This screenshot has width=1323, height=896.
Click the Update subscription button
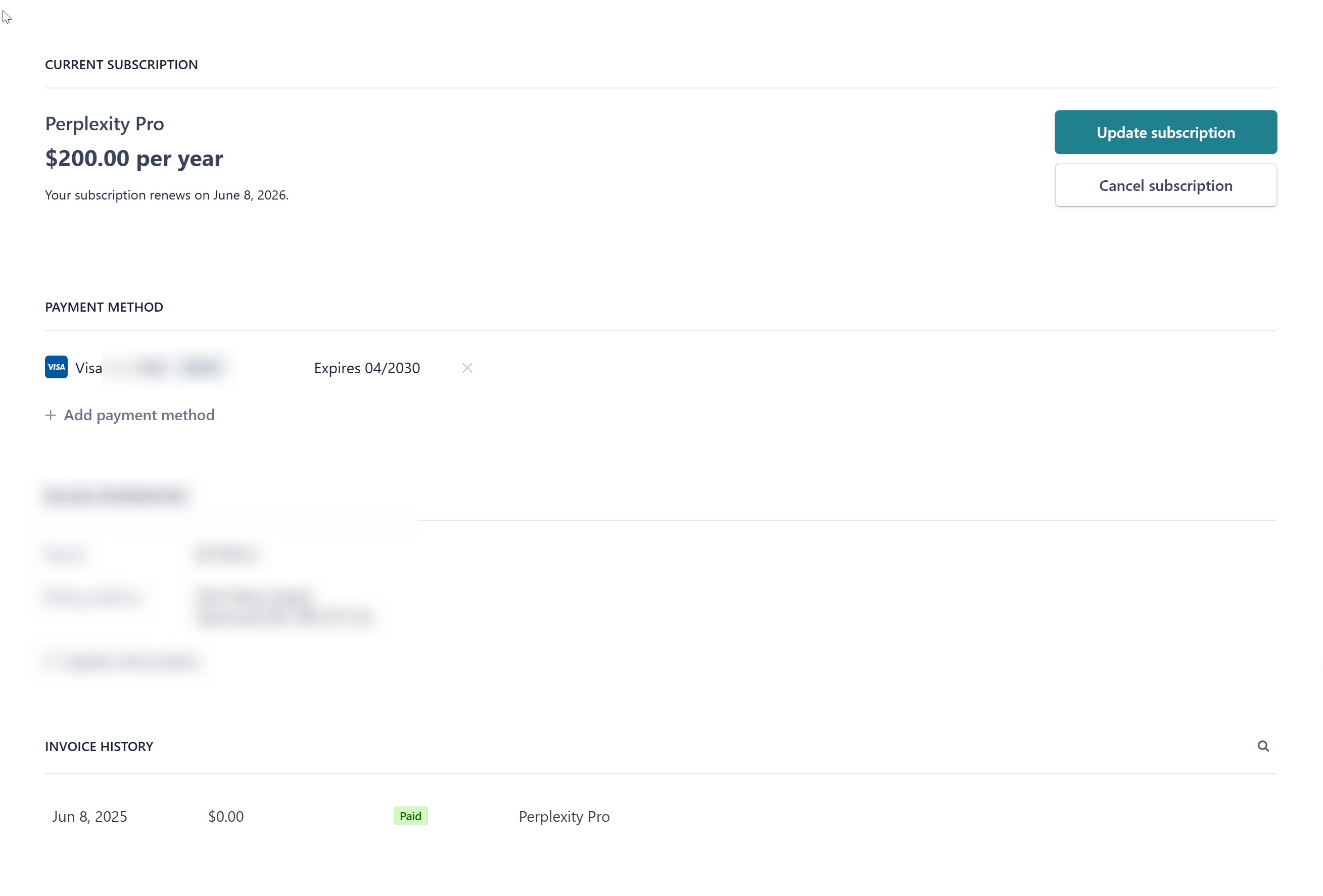(1165, 132)
